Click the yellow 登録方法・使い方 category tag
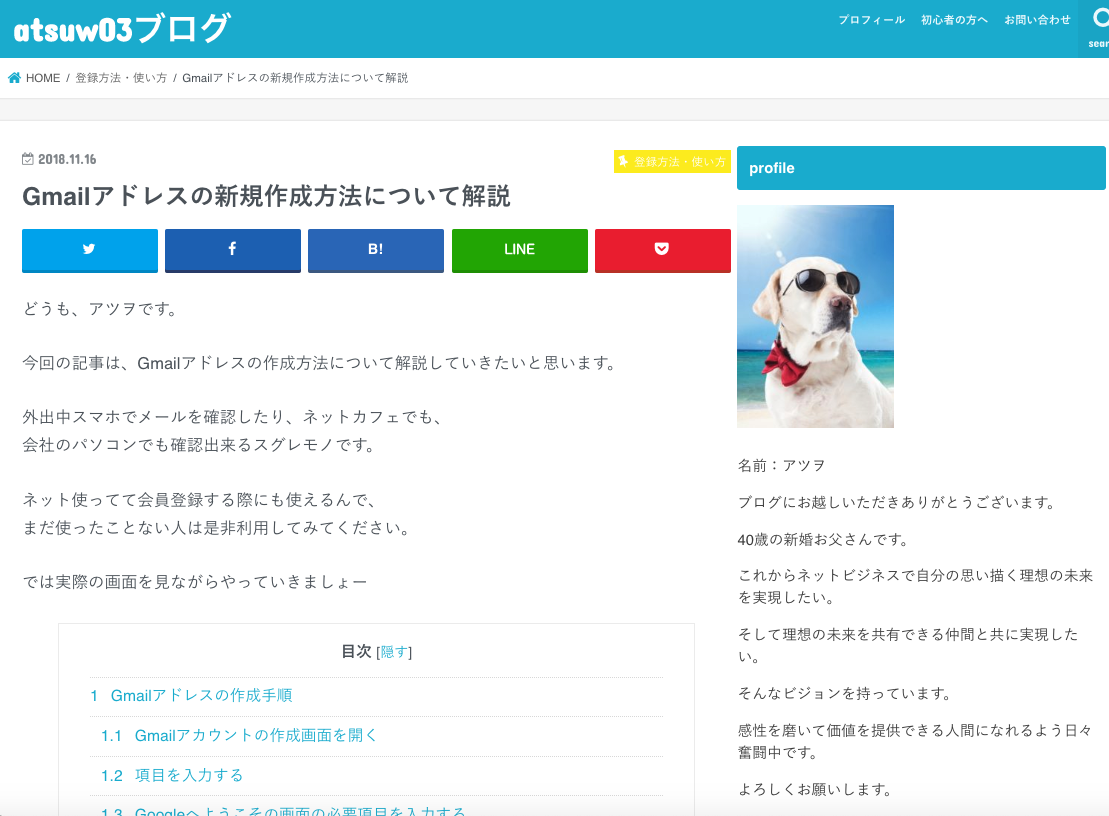 (x=672, y=162)
